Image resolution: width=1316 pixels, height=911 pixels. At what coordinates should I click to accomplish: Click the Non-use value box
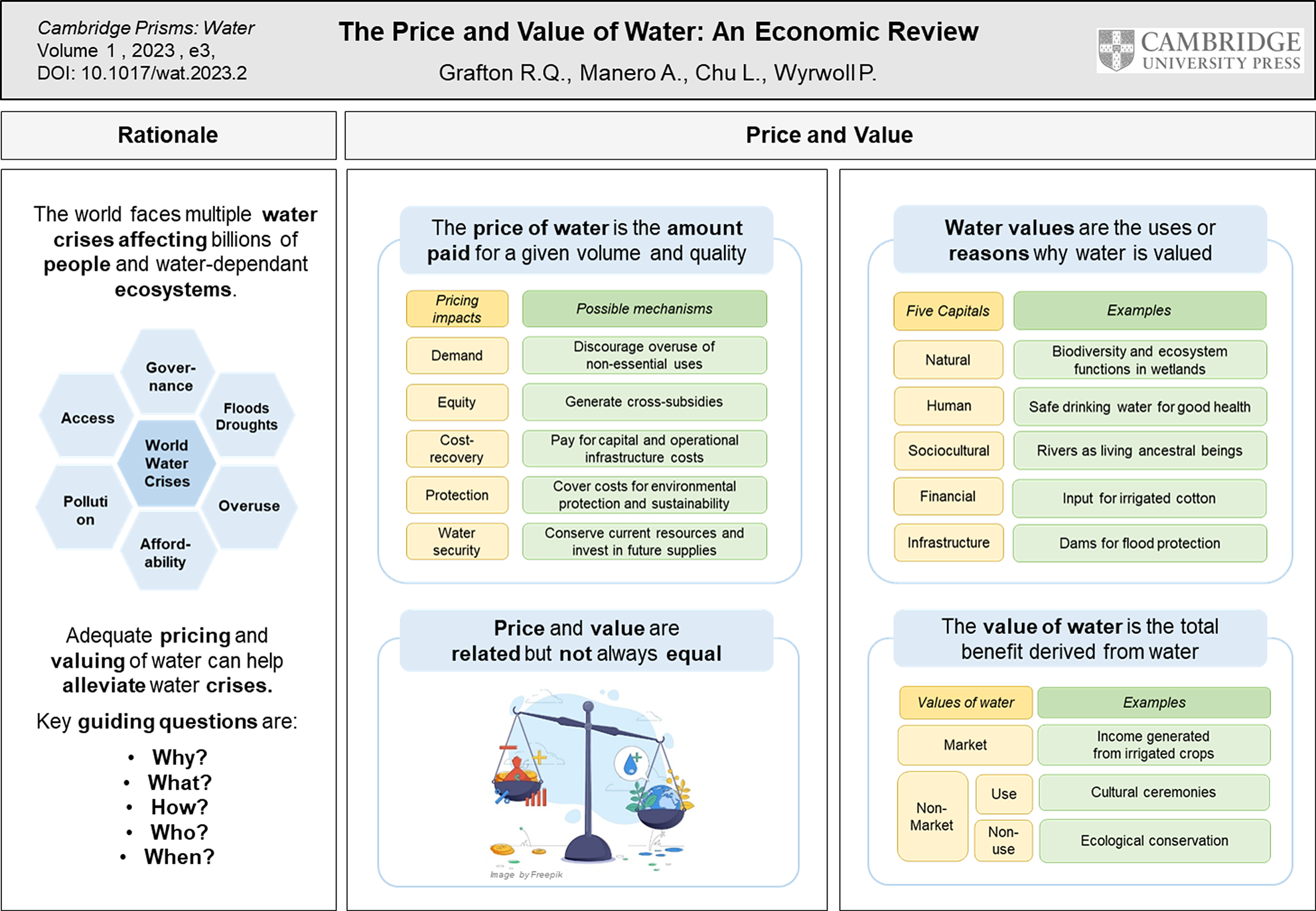click(1003, 841)
